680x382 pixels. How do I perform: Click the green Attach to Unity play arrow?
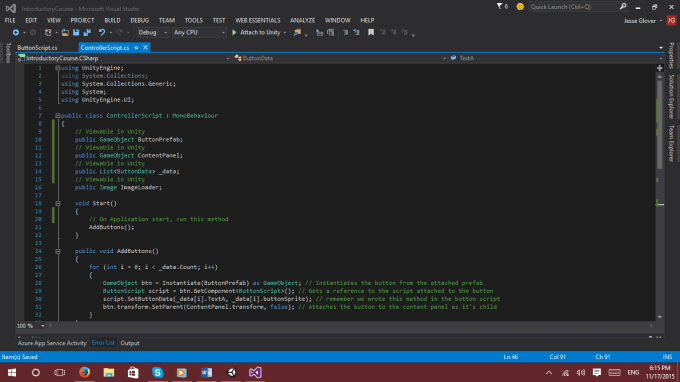(234, 33)
